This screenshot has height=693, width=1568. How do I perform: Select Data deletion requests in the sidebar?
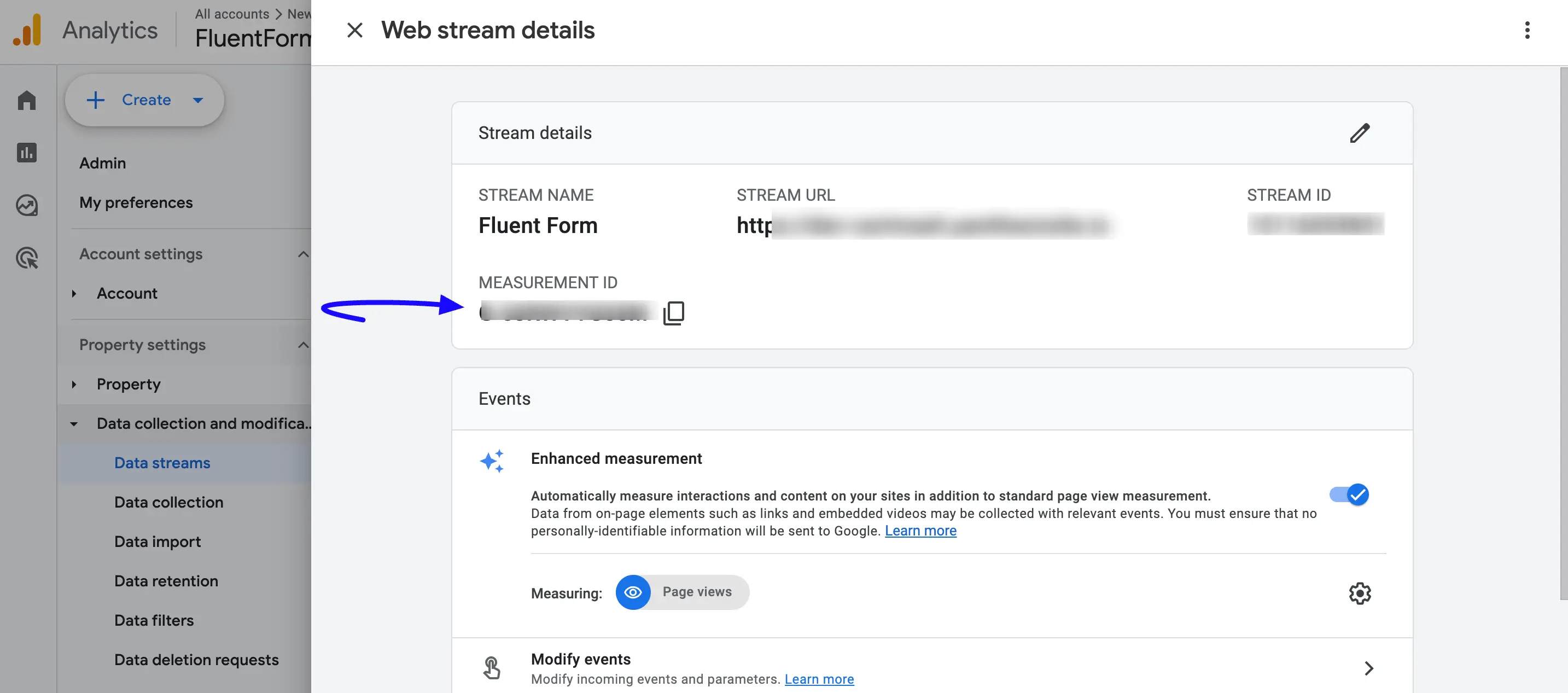(x=196, y=660)
